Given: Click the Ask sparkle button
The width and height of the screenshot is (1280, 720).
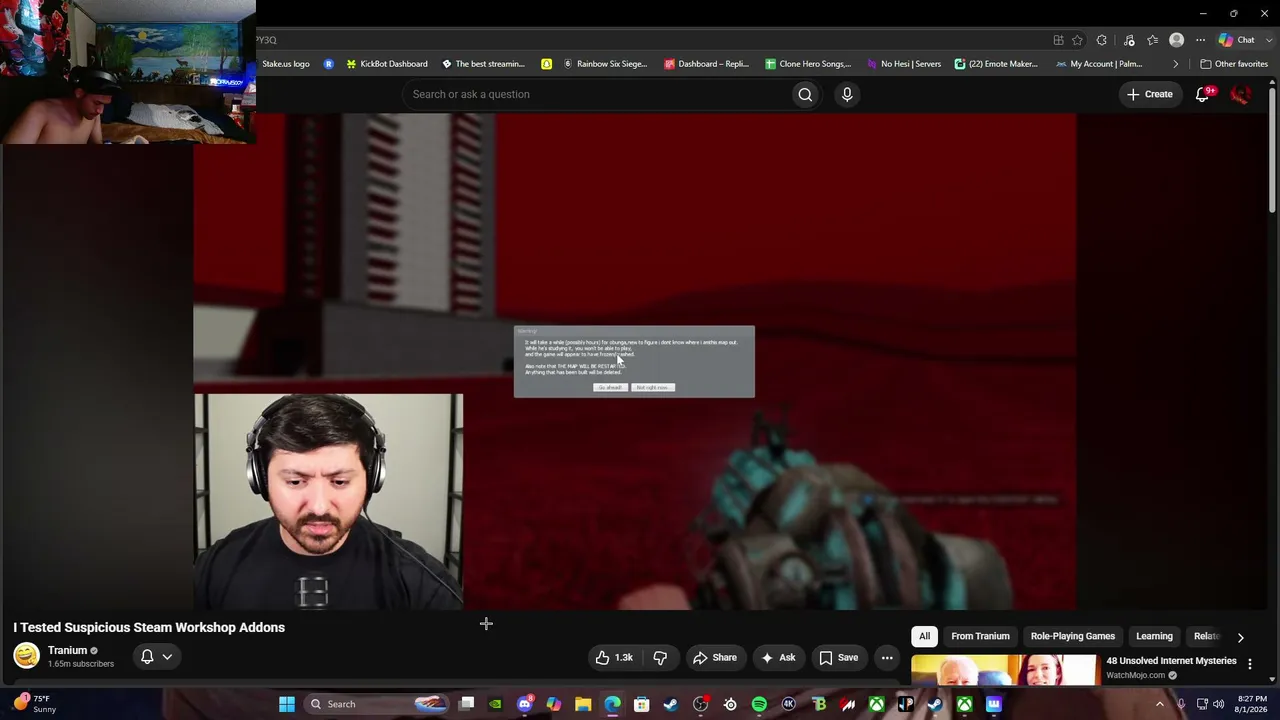Looking at the screenshot, I should 778,657.
